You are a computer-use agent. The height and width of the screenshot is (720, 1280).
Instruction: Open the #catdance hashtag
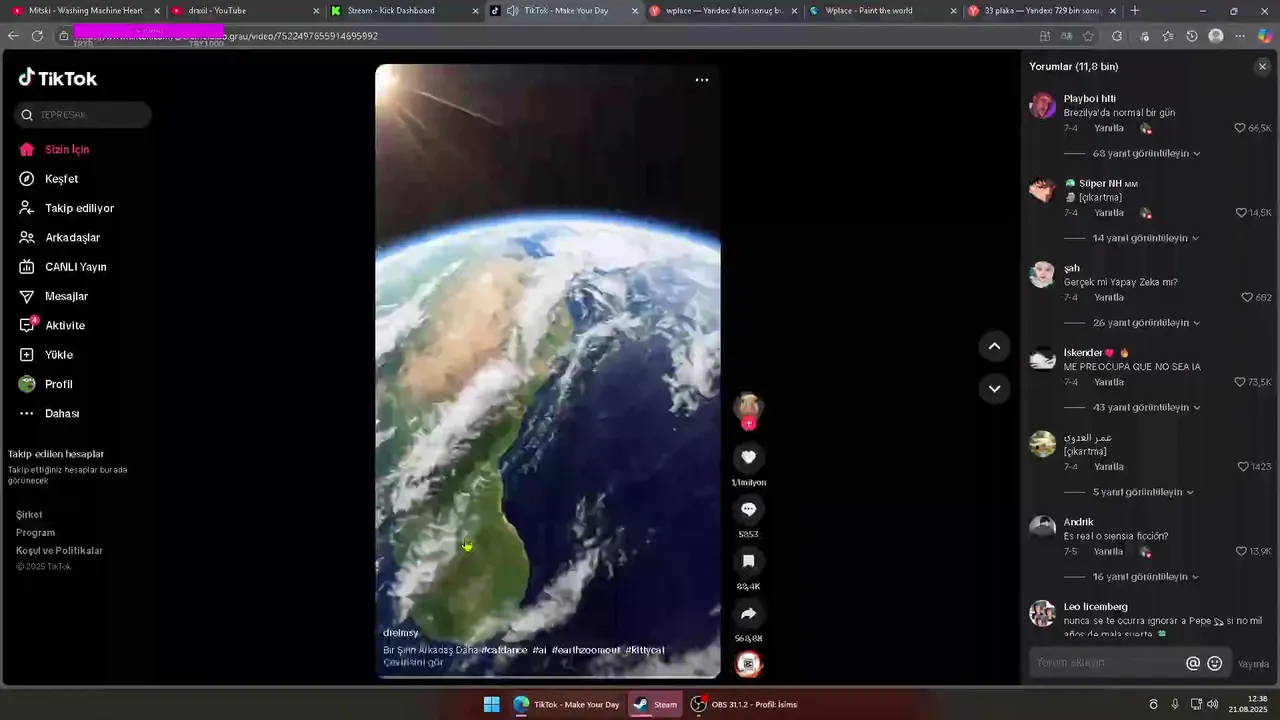(504, 650)
